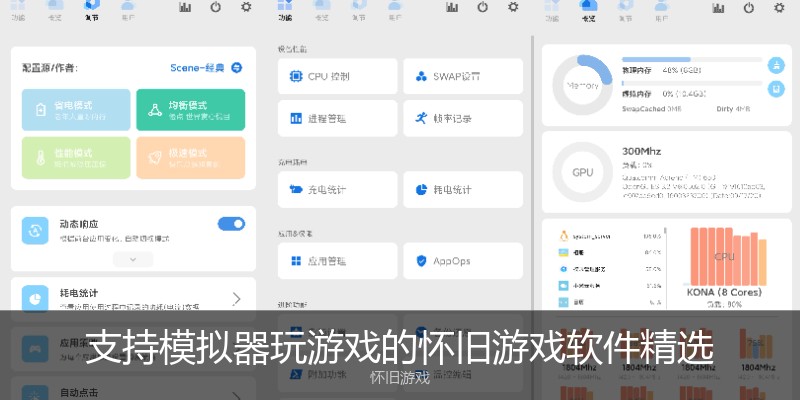The height and width of the screenshot is (400, 800).
Task: Click the swap memory usage bar
Action: (692, 83)
